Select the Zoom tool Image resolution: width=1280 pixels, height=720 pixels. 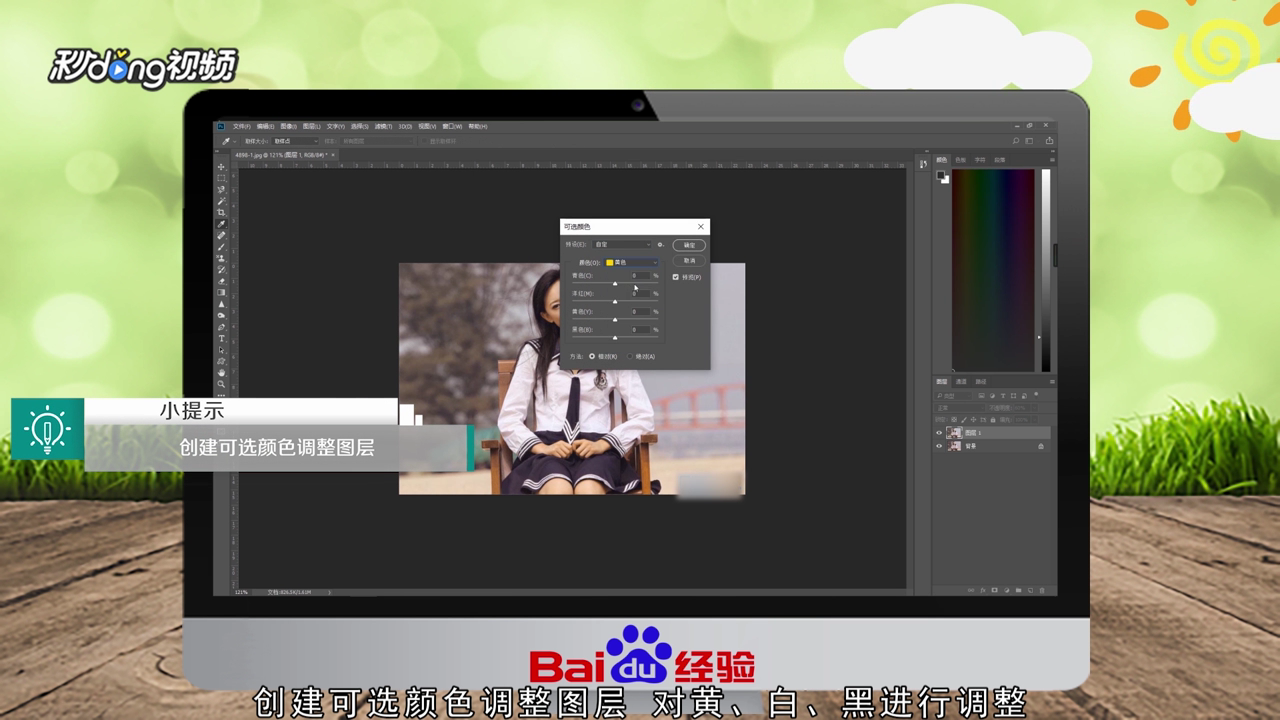pyautogui.click(x=221, y=384)
